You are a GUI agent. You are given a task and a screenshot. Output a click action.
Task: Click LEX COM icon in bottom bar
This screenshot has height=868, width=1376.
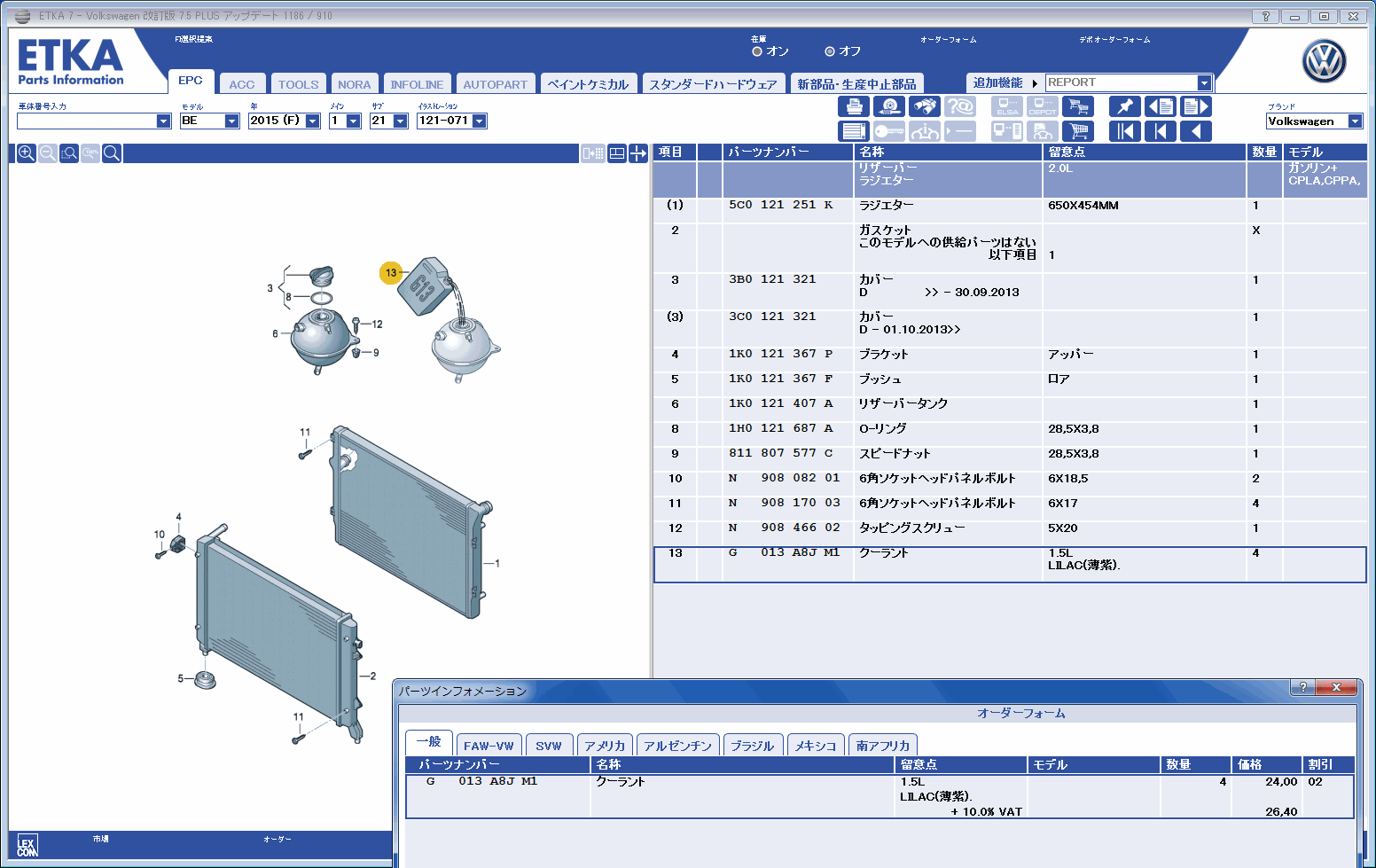(27, 847)
